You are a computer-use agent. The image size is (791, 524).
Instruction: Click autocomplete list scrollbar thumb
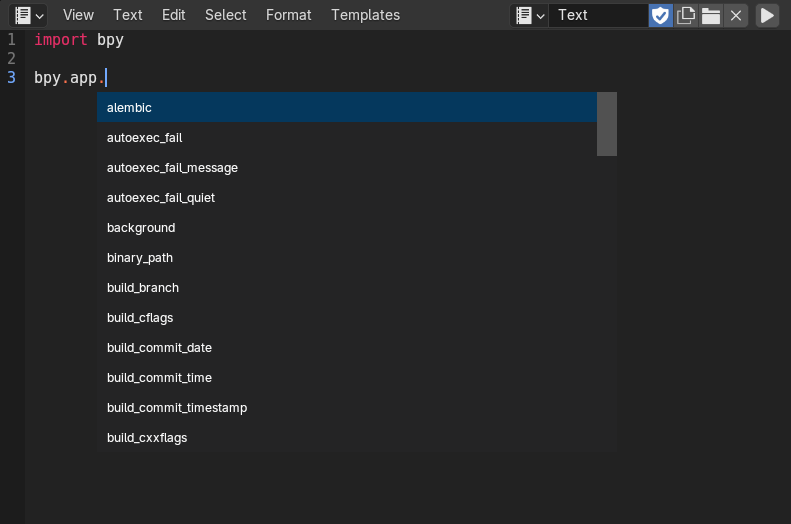[607, 124]
